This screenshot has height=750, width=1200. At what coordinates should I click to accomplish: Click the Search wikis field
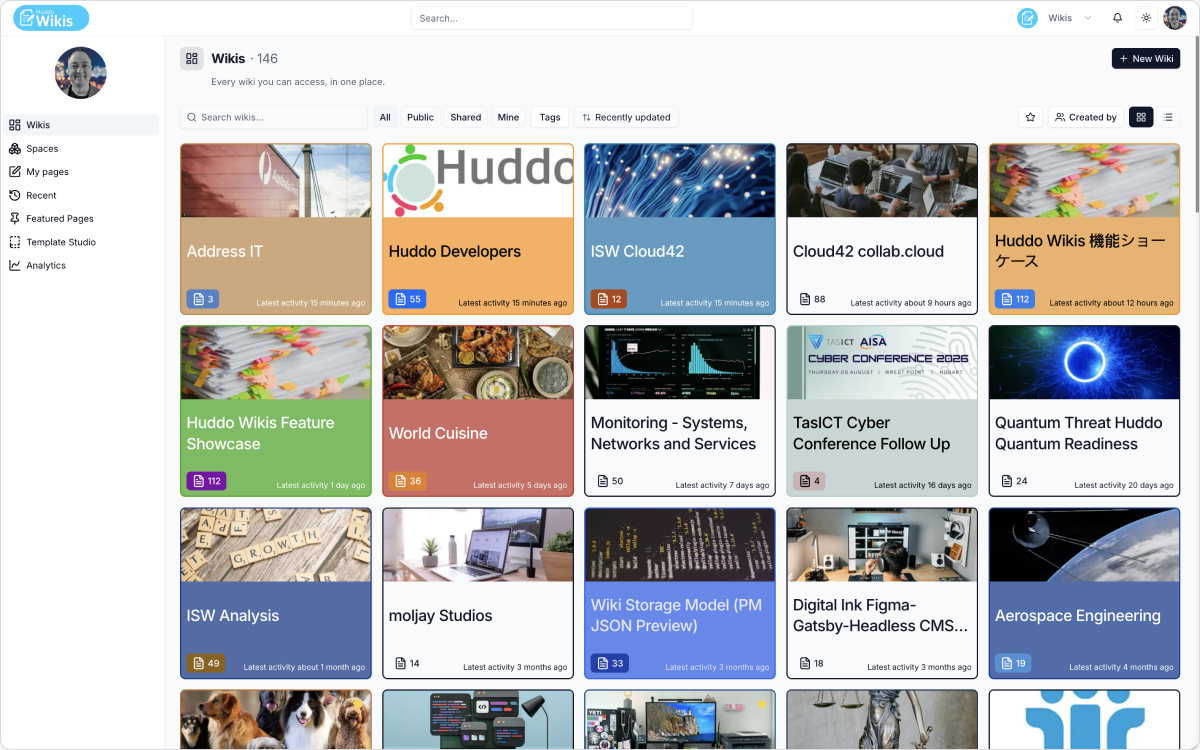coord(274,117)
